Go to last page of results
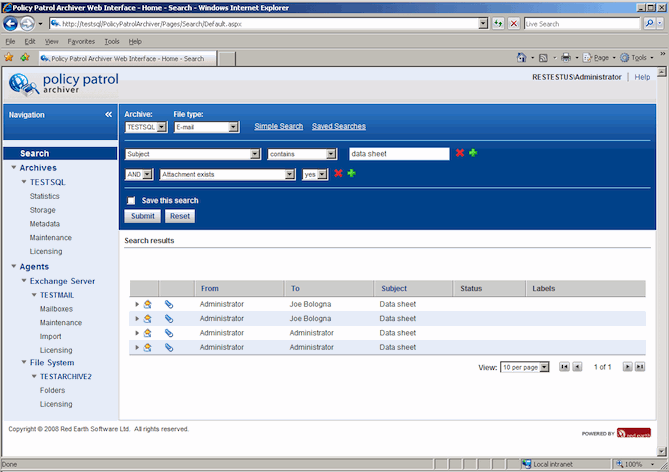The width and height of the screenshot is (669, 472). (640, 367)
